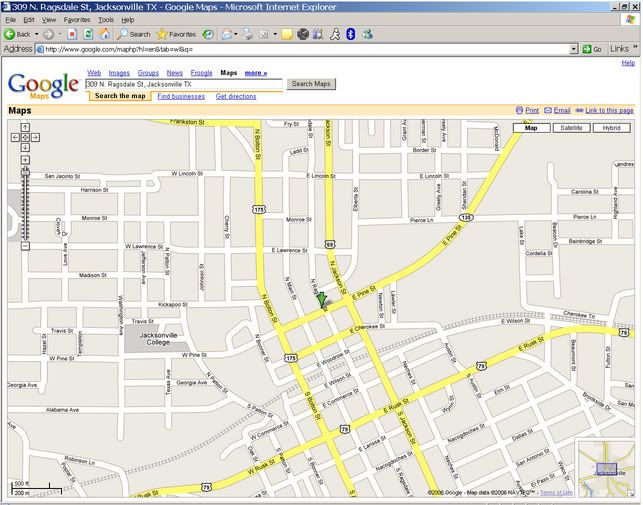Click the zoom slider handle
The image size is (643, 505).
click(x=25, y=170)
